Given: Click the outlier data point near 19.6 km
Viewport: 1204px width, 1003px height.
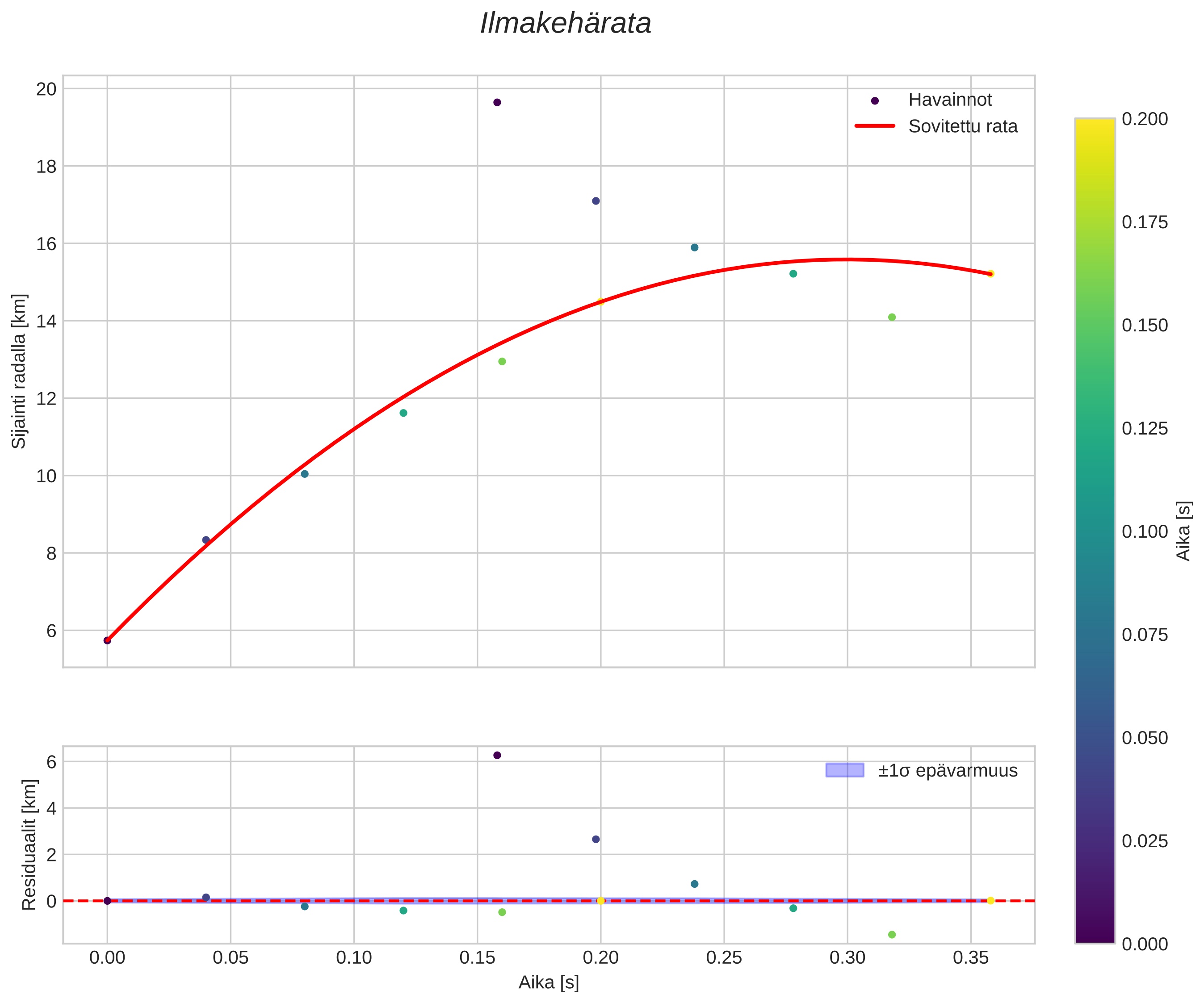Looking at the screenshot, I should pos(497,103).
